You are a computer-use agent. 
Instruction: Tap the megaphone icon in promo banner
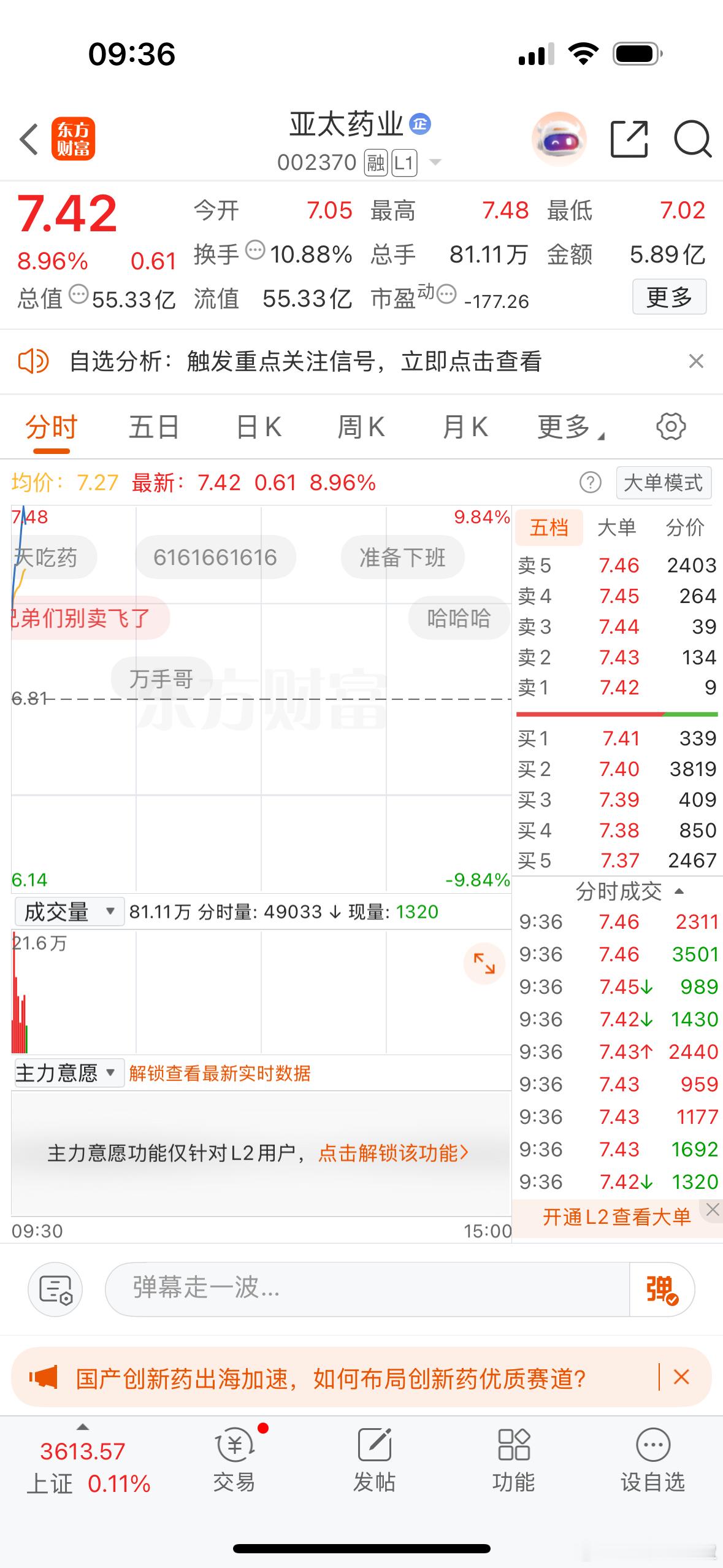pos(44,1378)
